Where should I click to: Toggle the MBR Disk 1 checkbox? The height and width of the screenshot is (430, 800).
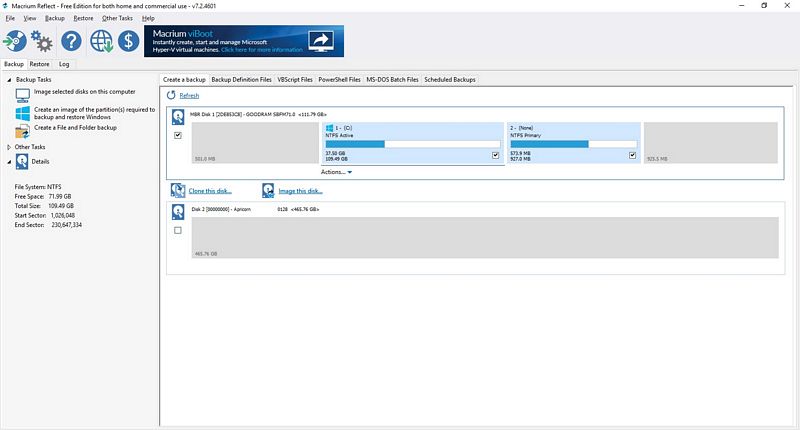point(178,135)
